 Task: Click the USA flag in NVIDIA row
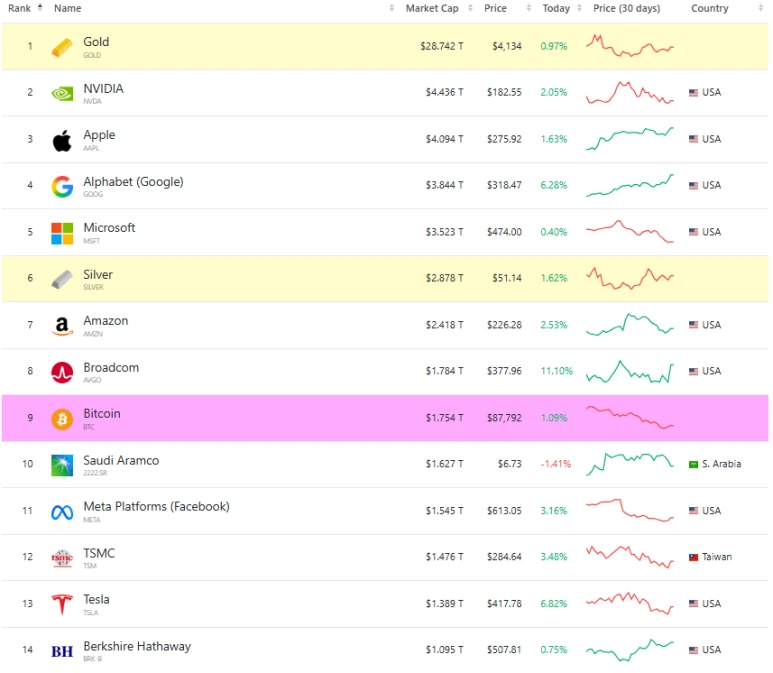tap(693, 93)
